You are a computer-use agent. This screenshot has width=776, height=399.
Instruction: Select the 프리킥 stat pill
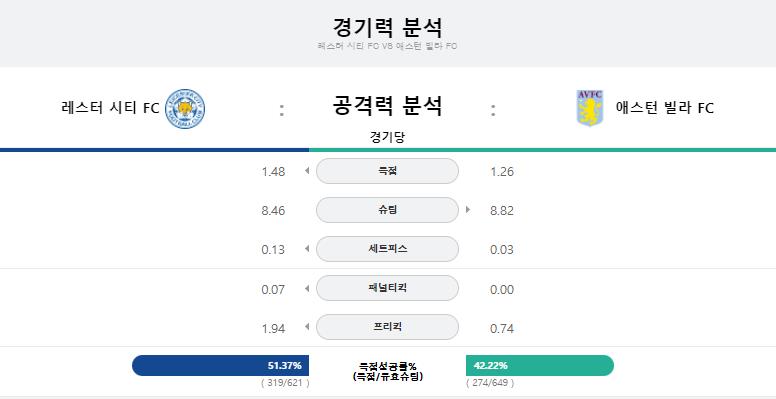point(387,327)
